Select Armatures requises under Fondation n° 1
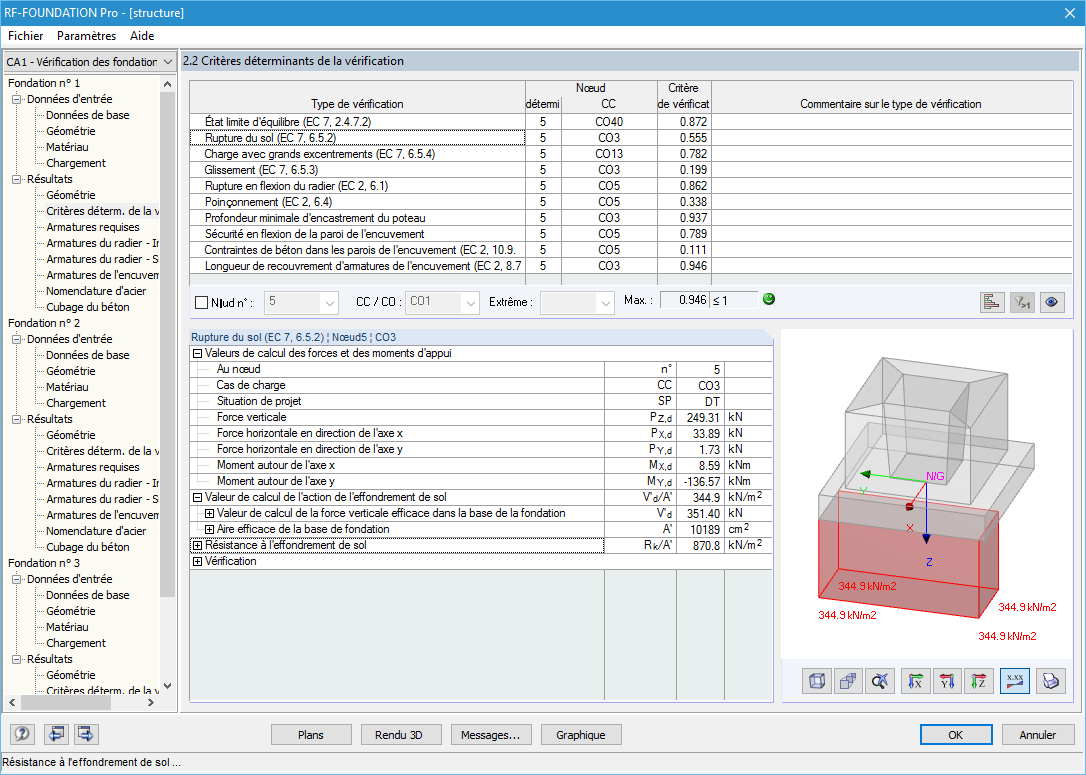1086x775 pixels. pyautogui.click(x=93, y=227)
